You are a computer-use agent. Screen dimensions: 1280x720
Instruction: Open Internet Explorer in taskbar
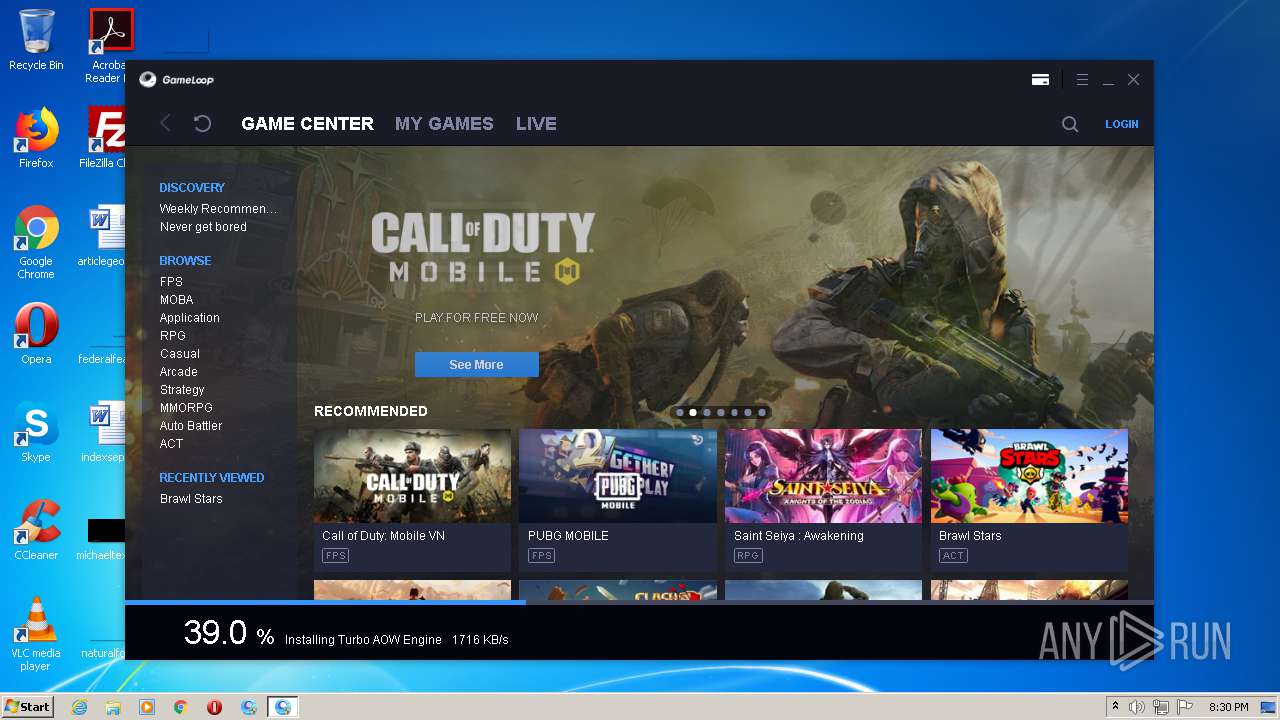click(79, 707)
